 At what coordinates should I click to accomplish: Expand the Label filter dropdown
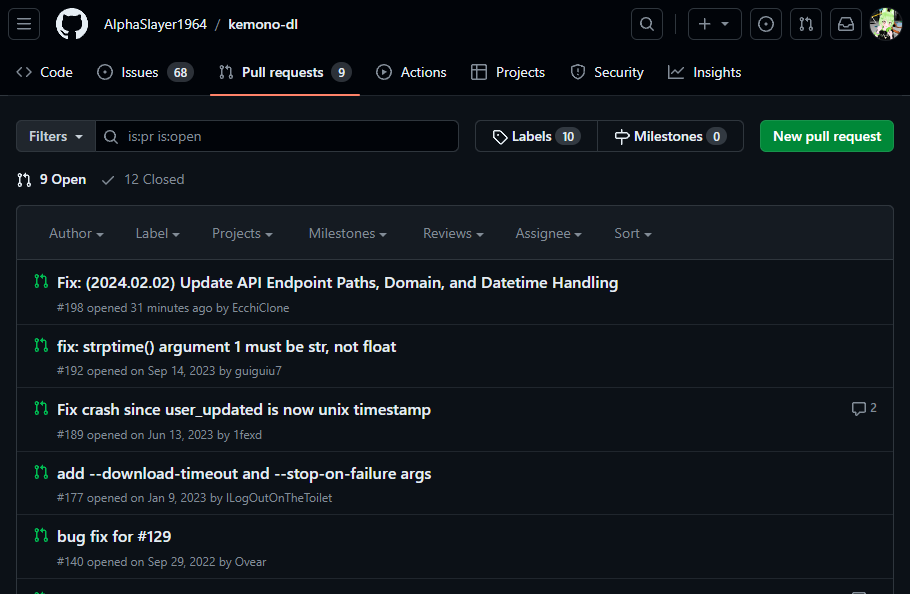[157, 233]
